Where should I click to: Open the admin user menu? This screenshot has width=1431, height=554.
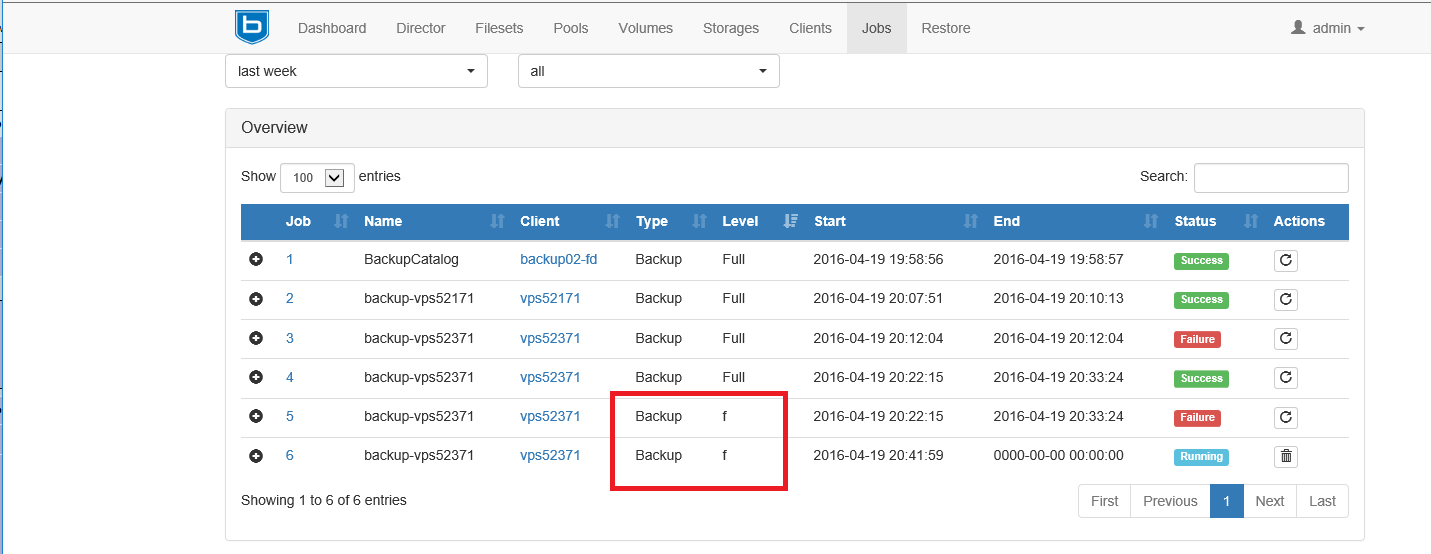1327,28
